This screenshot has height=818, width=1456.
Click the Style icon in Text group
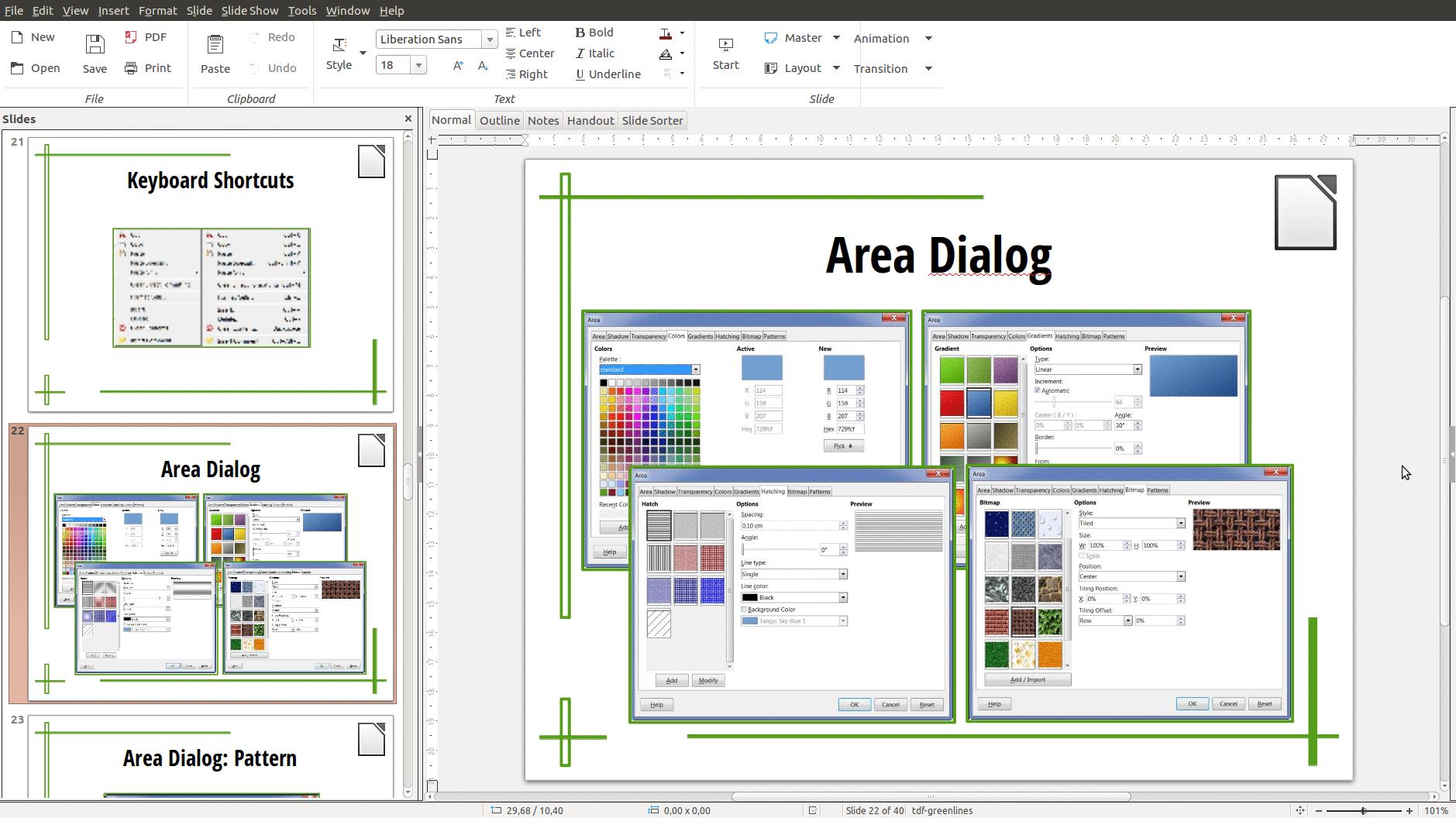coord(339,45)
